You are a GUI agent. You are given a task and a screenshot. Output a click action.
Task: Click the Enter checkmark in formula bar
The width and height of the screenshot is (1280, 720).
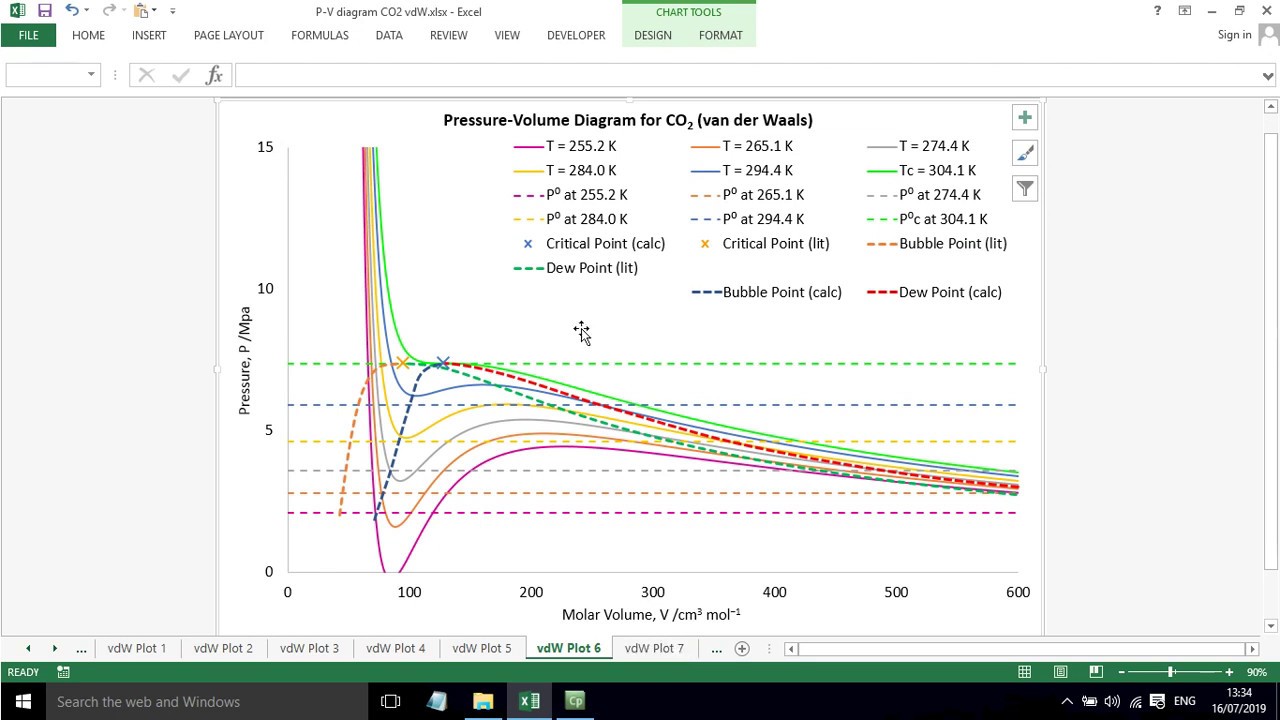[x=181, y=75]
